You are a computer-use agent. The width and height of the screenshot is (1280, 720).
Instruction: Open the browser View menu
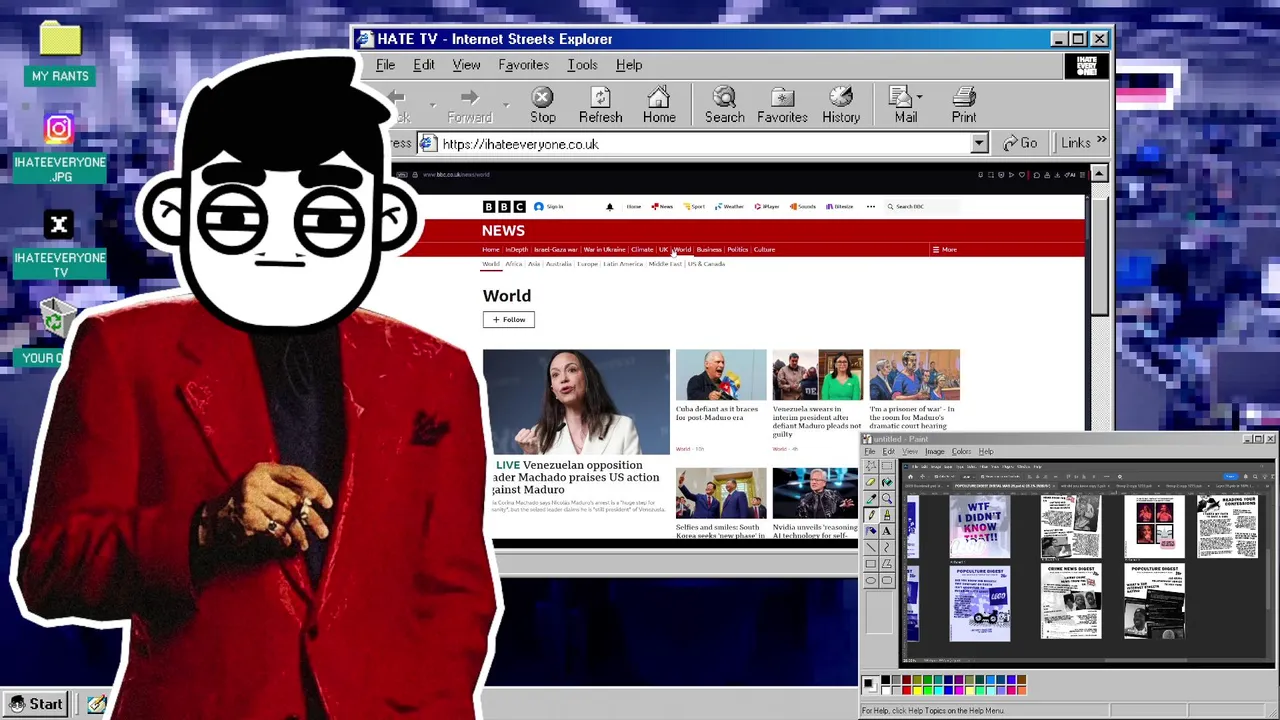point(466,65)
